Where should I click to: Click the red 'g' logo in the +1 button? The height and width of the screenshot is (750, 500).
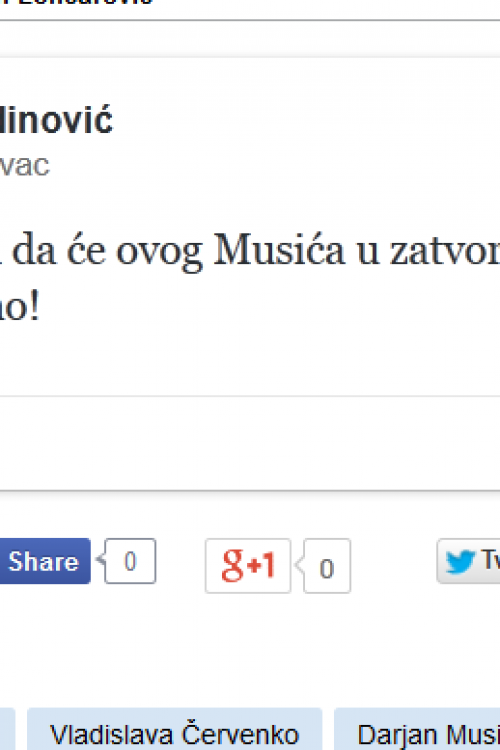(x=233, y=565)
